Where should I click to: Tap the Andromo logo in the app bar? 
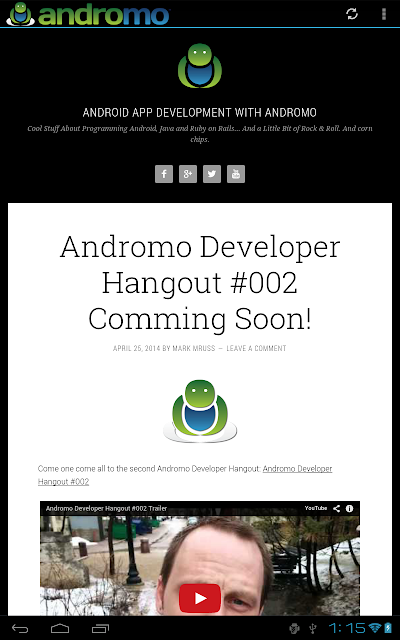(x=88, y=14)
